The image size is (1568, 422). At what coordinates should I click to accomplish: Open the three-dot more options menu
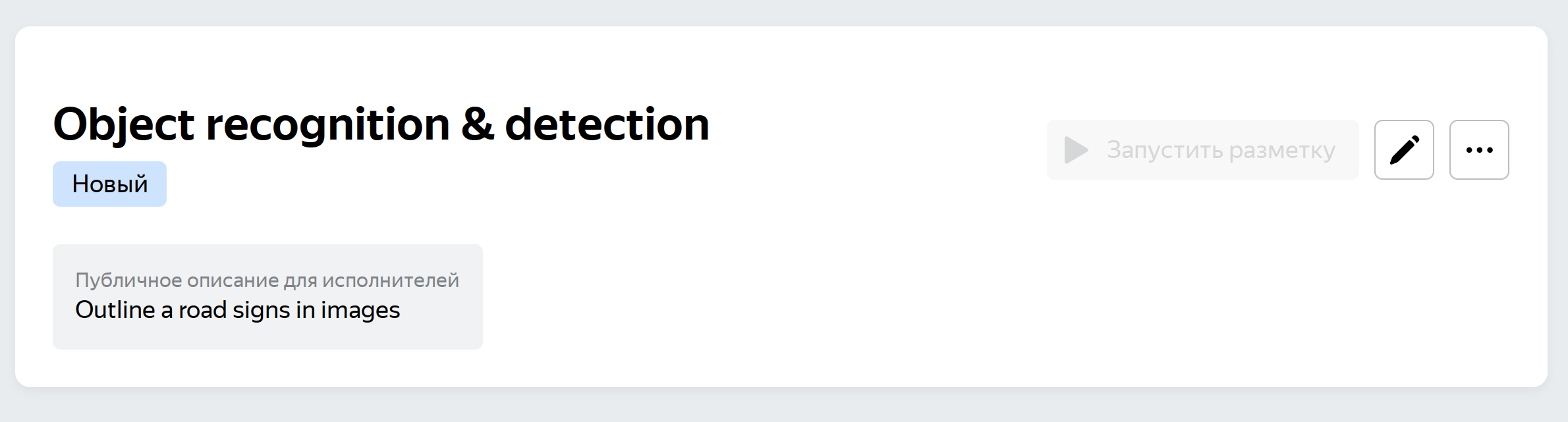click(x=1479, y=149)
